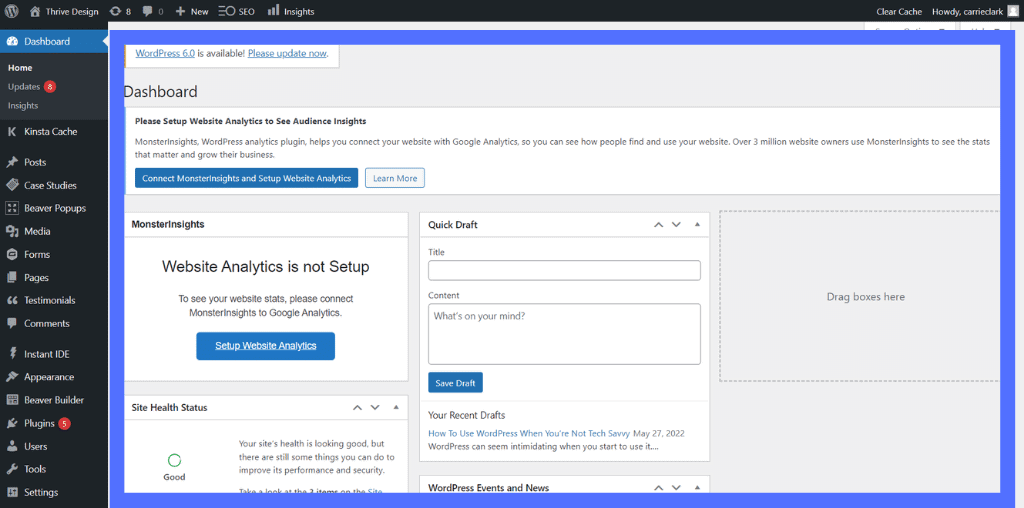This screenshot has width=1024, height=508.
Task: Open the recent draft How To Use WordPress link
Action: tap(529, 433)
